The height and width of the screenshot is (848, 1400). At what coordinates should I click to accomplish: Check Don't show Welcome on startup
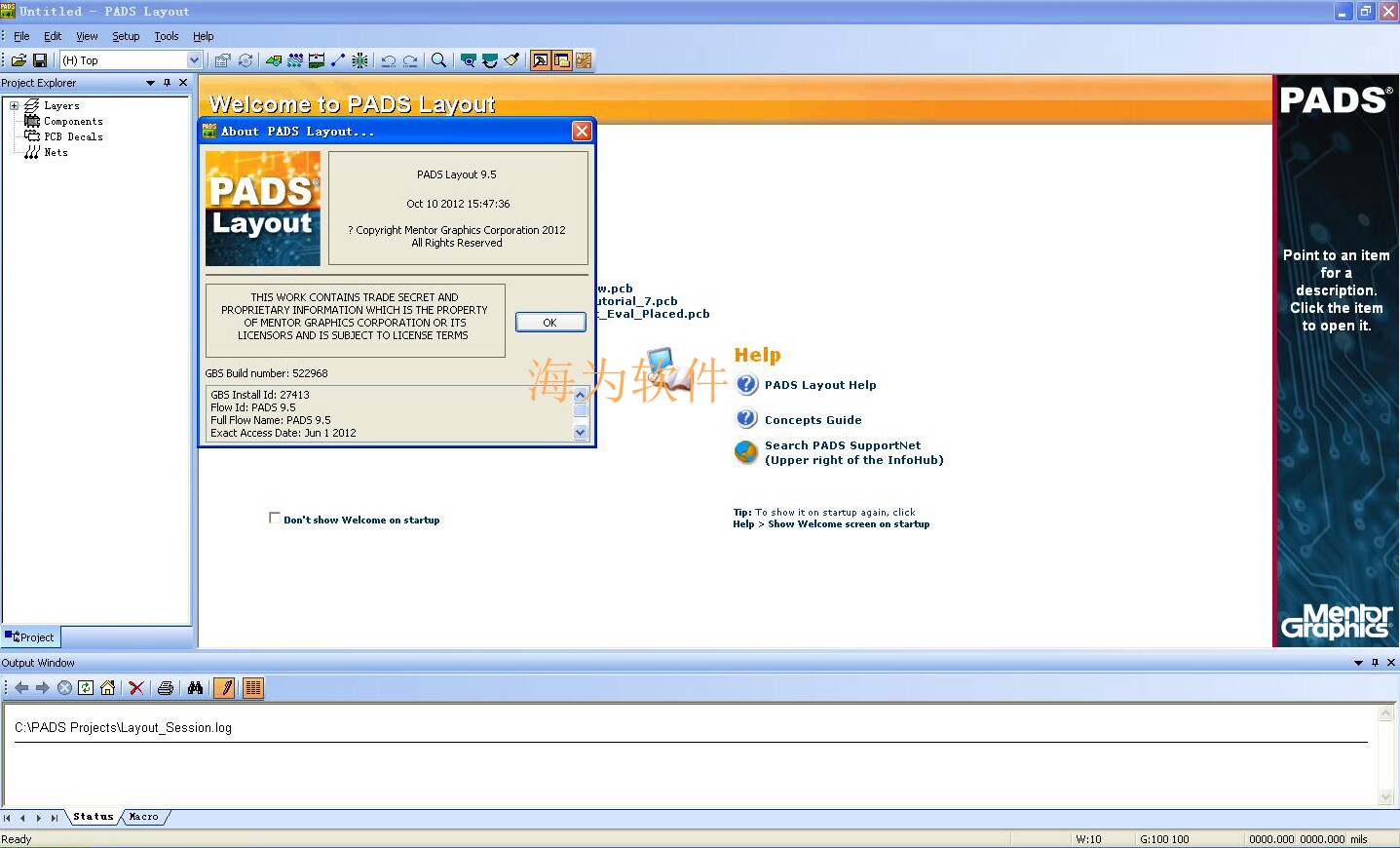click(275, 519)
